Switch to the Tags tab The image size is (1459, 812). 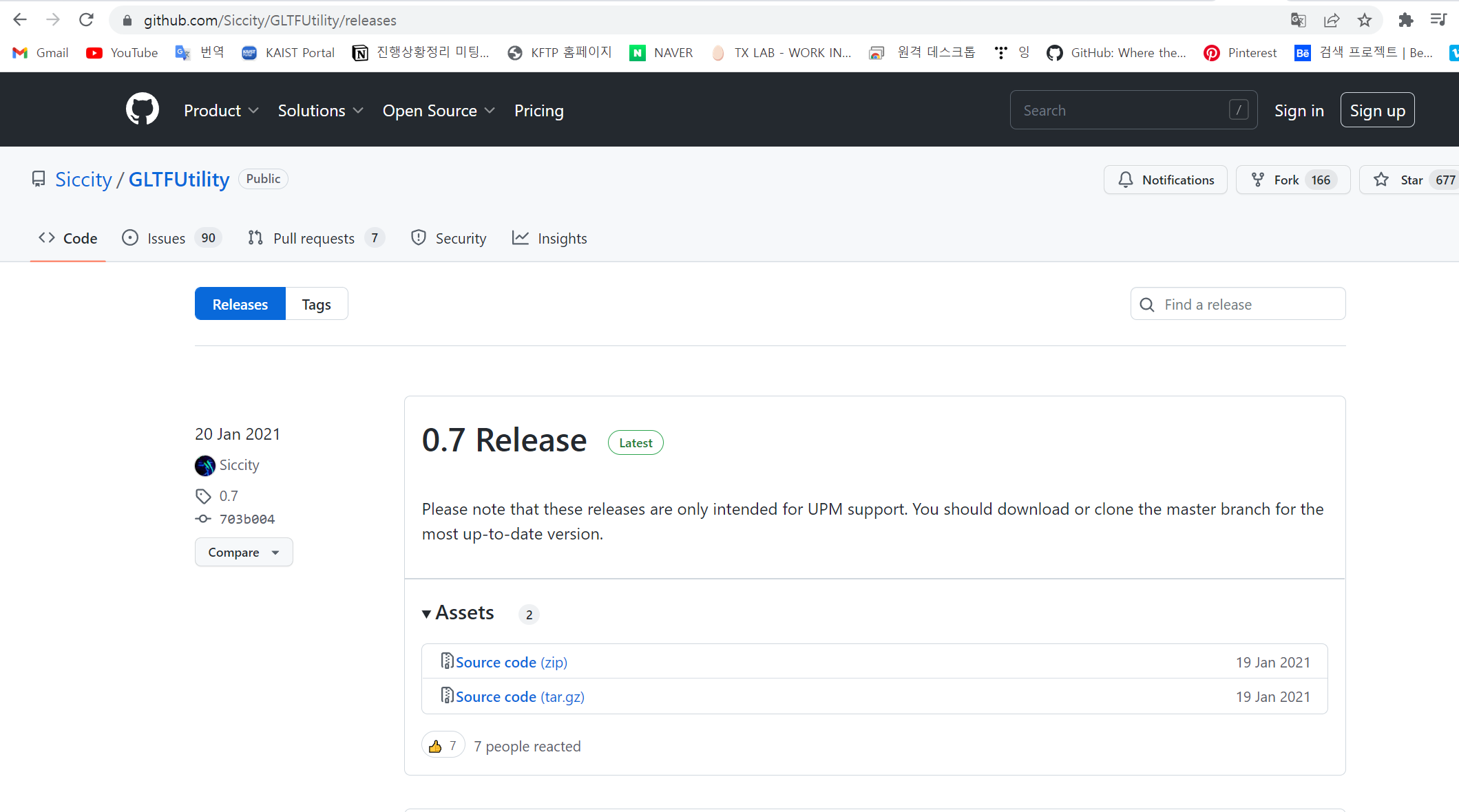click(x=316, y=304)
